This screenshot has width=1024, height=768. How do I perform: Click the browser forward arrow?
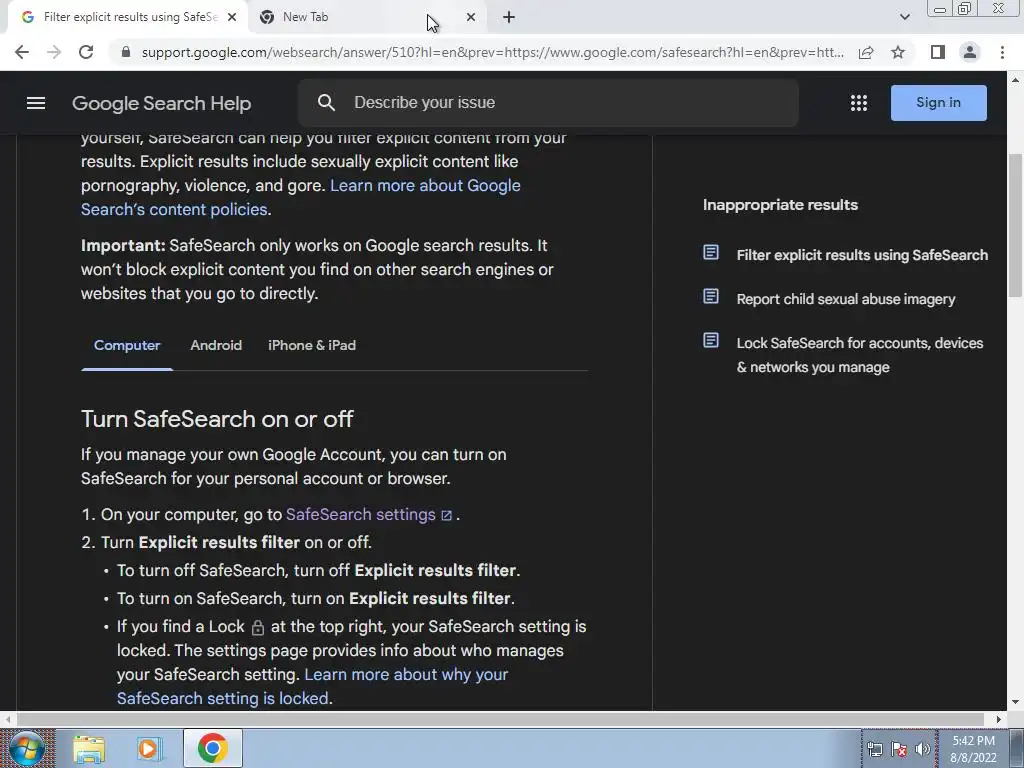(54, 52)
